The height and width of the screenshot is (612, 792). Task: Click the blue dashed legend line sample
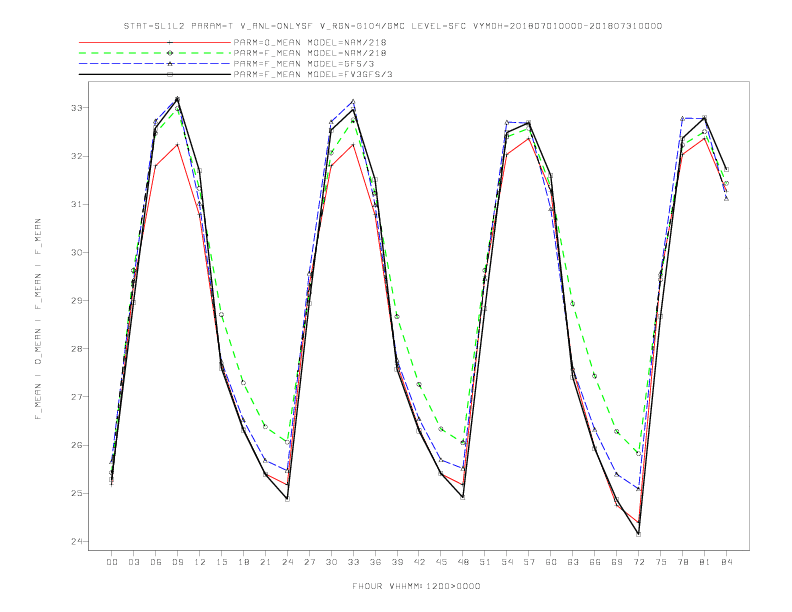pos(155,64)
